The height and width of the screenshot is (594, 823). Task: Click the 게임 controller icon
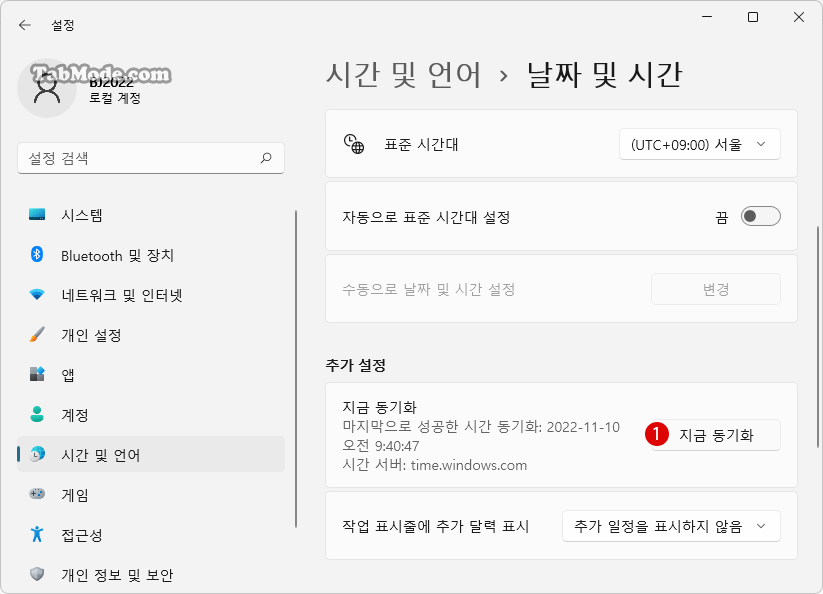pos(37,494)
